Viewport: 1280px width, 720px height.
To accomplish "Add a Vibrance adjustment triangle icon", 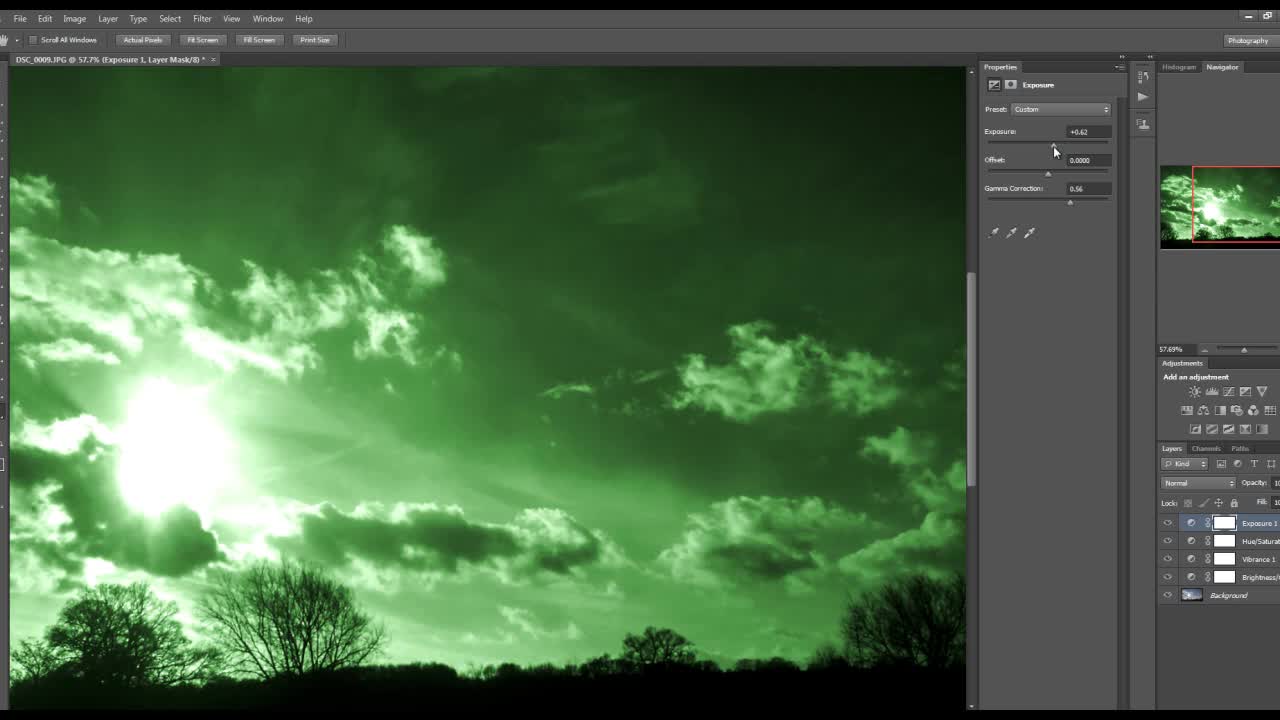I will [1262, 391].
